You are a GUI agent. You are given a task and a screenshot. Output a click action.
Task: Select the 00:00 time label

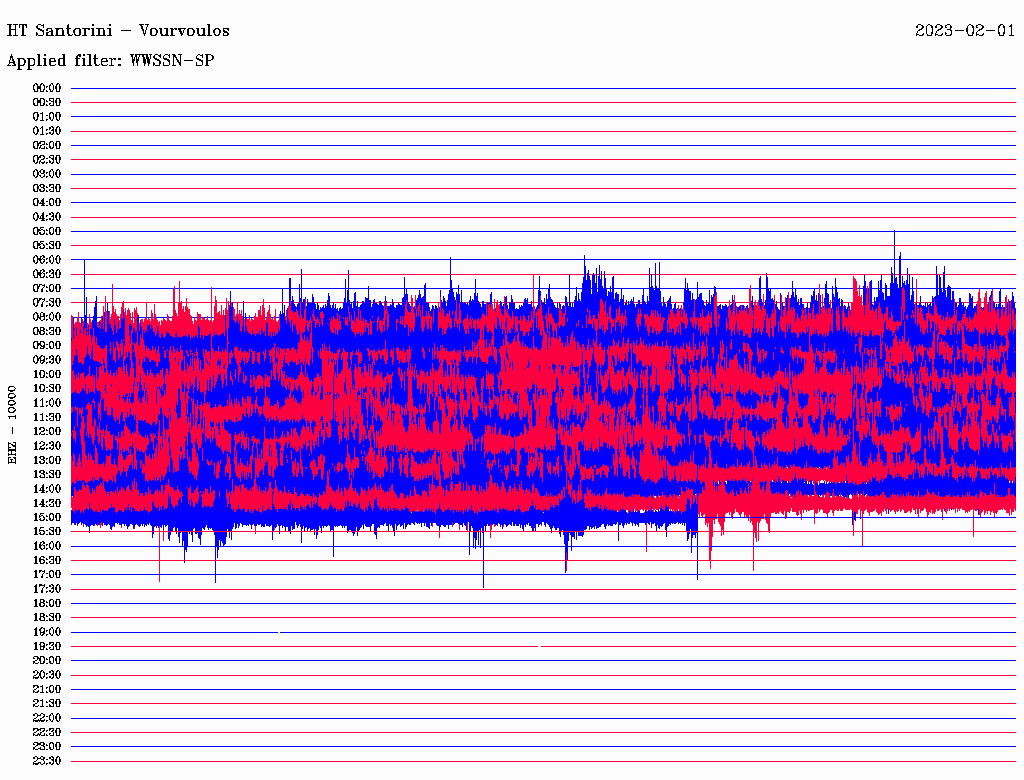coord(47,88)
